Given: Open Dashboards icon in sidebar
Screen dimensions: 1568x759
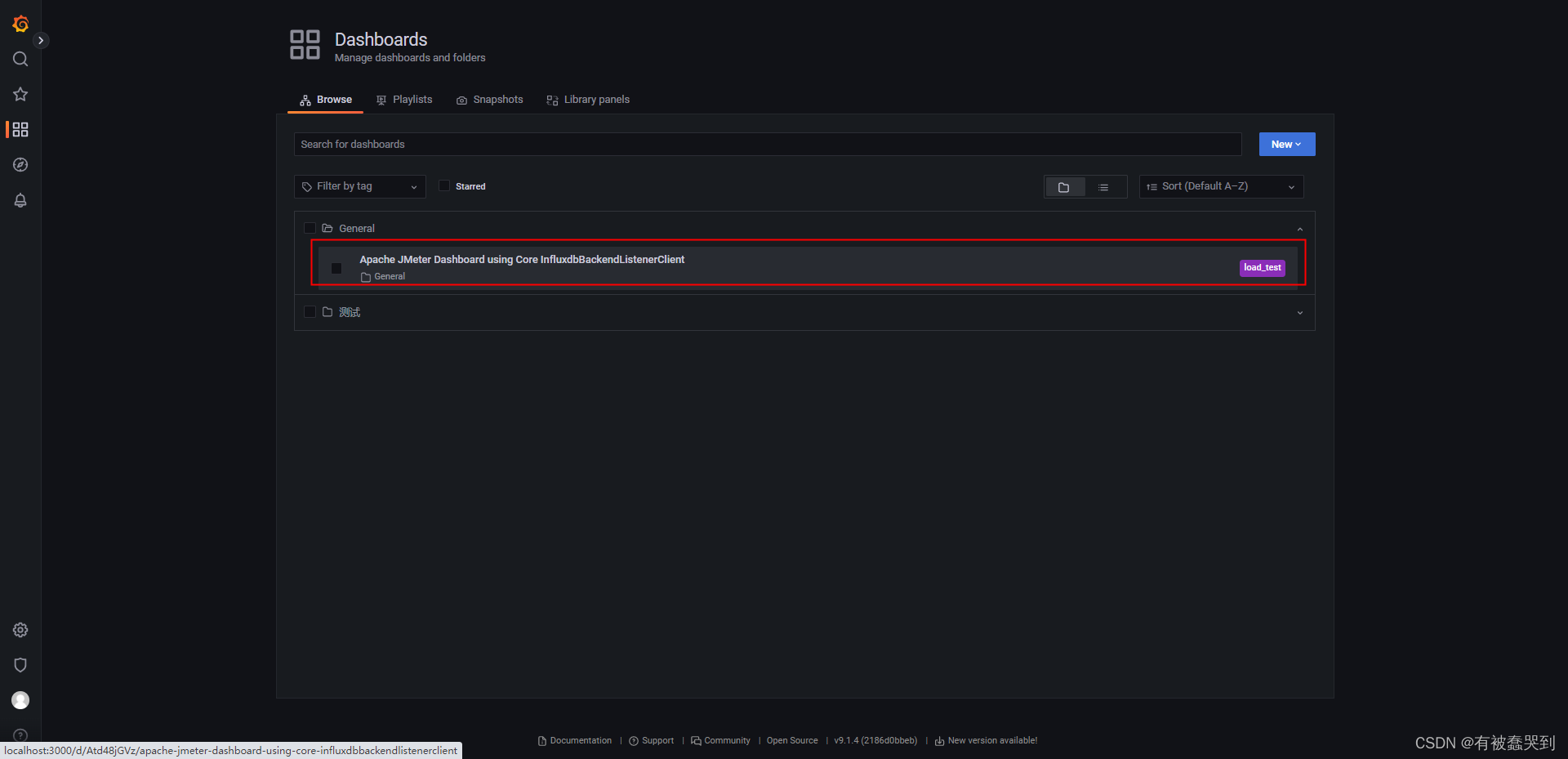Looking at the screenshot, I should (20, 129).
